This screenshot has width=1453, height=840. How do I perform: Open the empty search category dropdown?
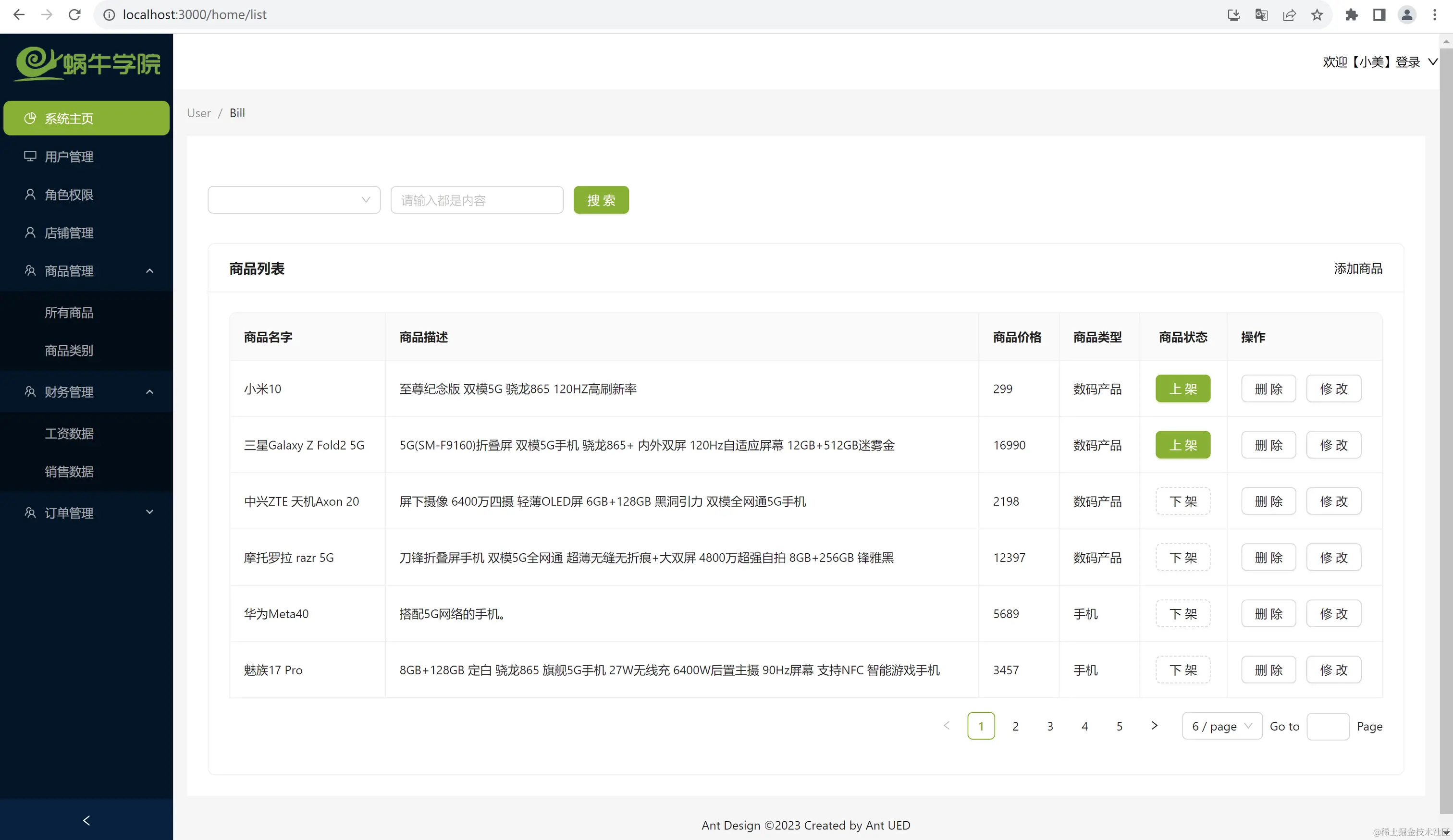click(294, 200)
